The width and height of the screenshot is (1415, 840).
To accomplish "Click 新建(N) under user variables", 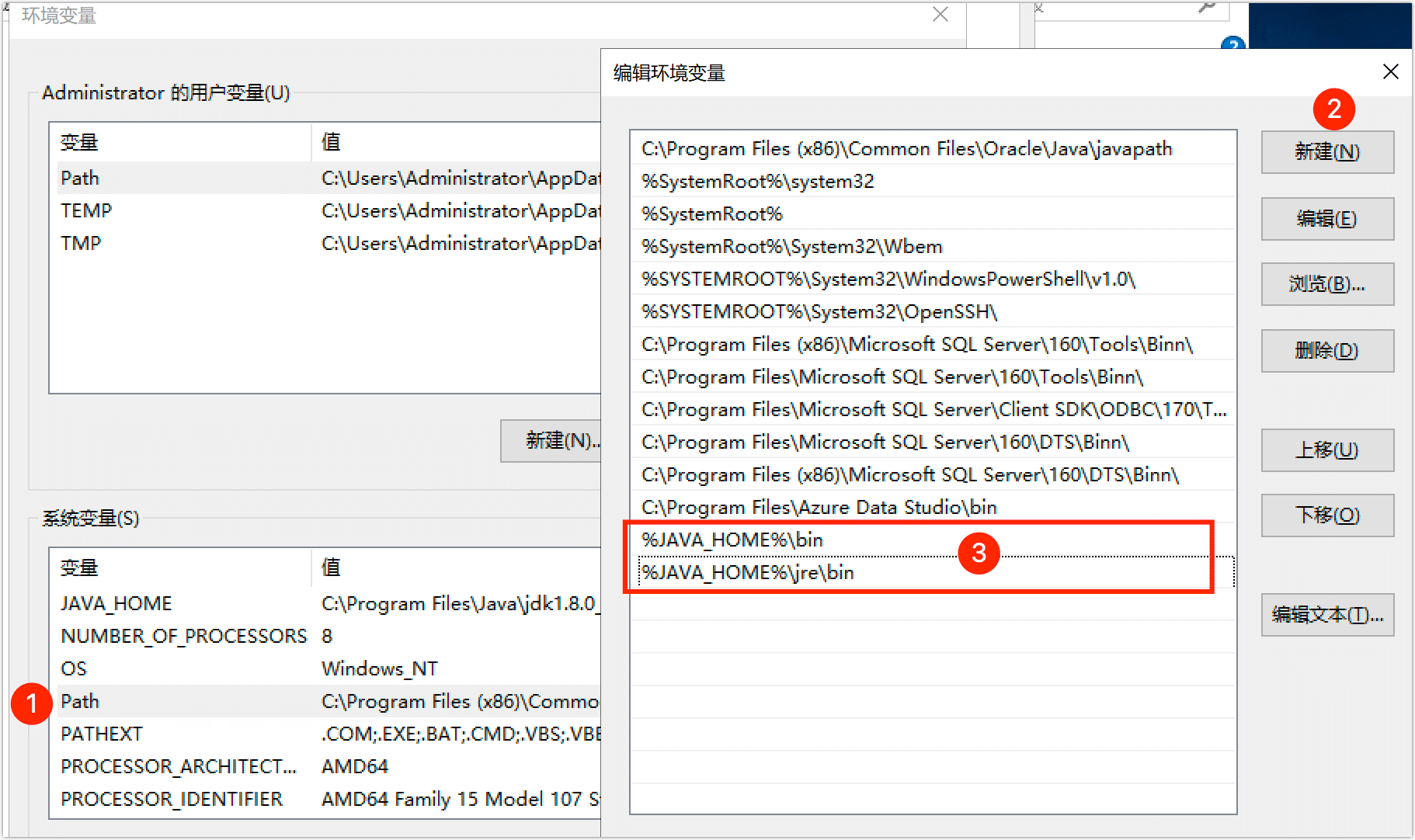I will click(553, 441).
